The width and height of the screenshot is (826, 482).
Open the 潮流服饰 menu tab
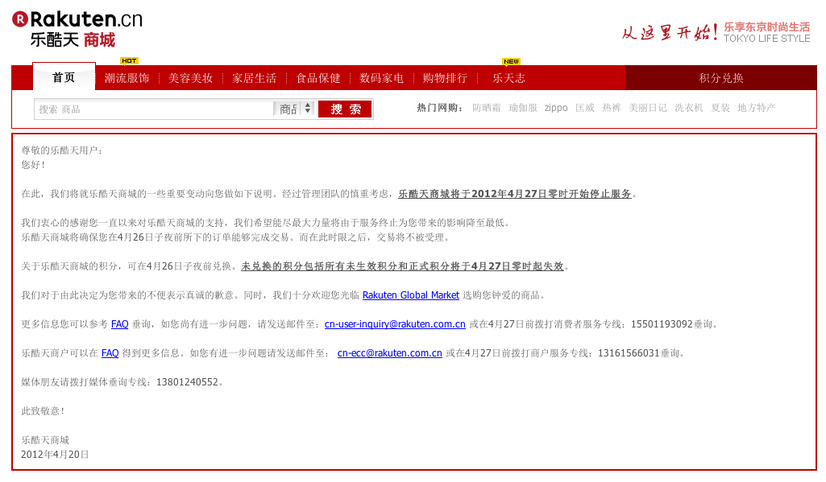(126, 78)
